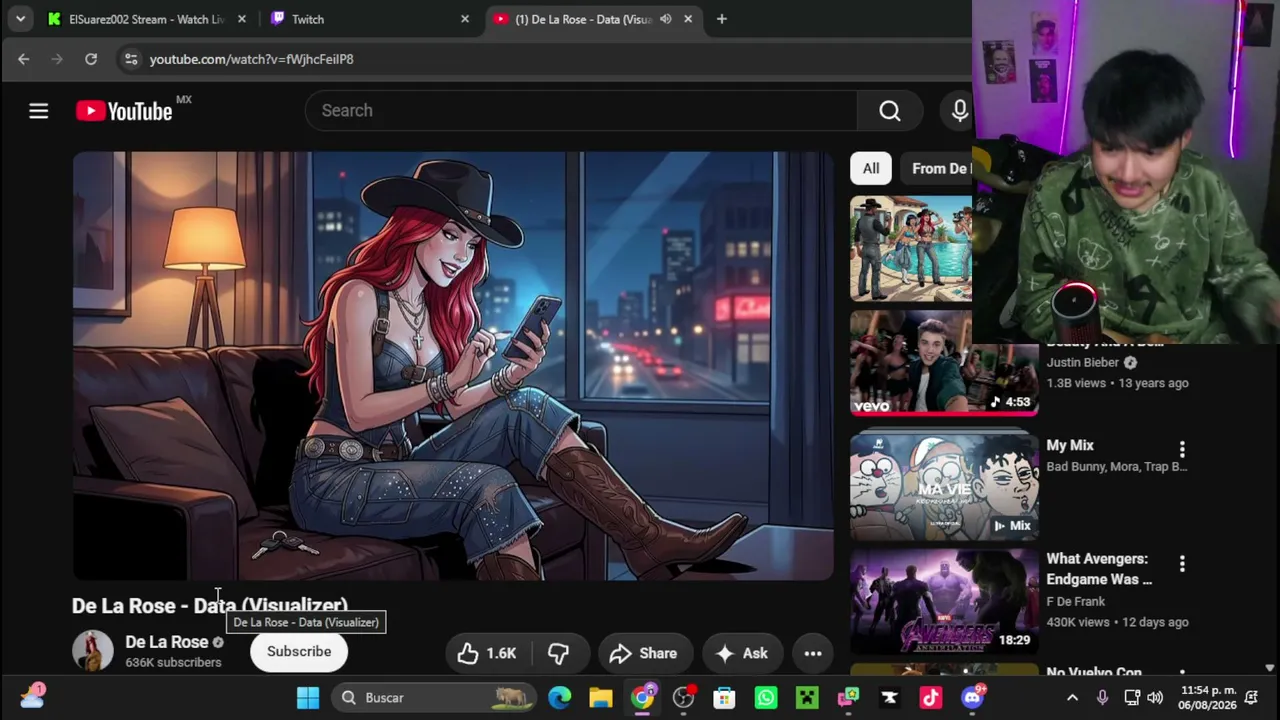Open the weather widget on the taskbar
This screenshot has height=720, width=1280.
coord(32,696)
